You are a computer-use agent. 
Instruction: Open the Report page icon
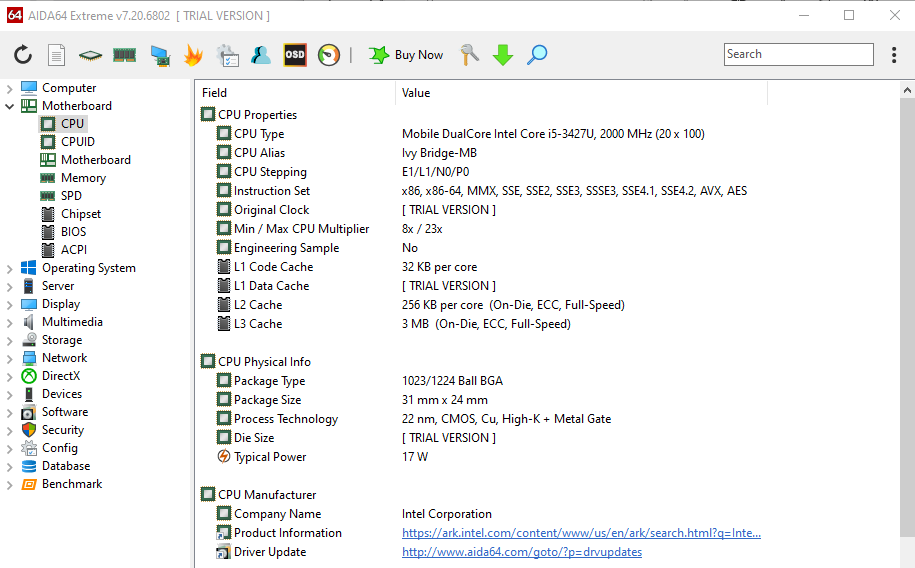(56, 55)
